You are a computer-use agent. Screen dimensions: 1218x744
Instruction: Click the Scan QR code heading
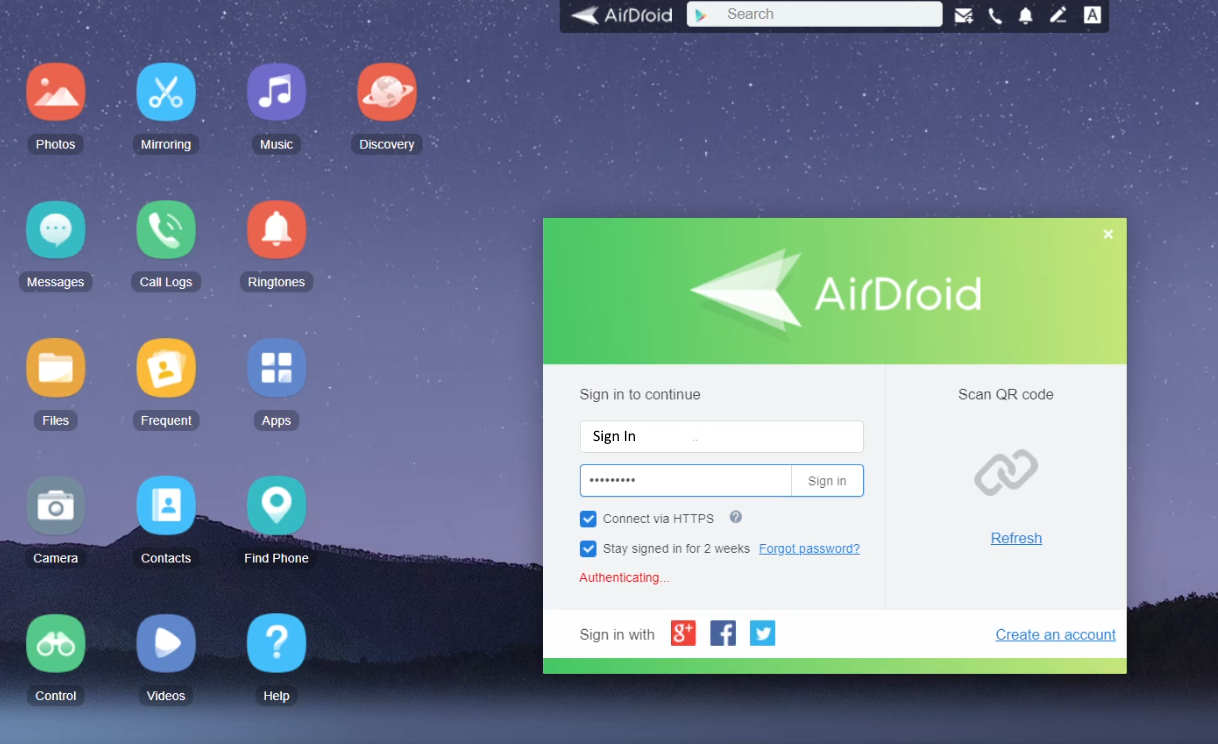1006,394
